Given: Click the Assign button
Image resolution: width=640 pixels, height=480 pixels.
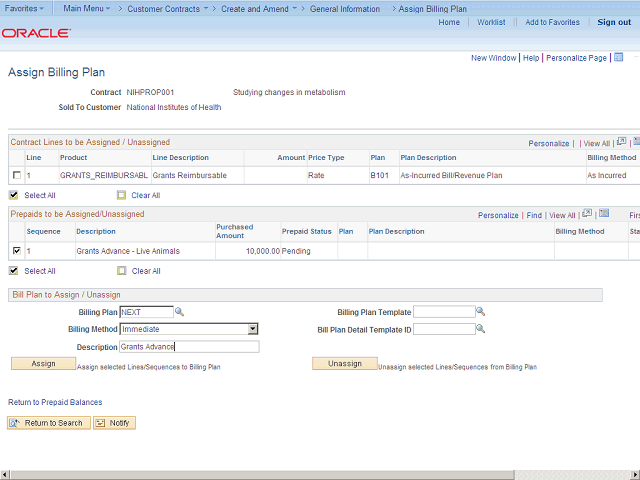Looking at the screenshot, I should [x=43, y=364].
